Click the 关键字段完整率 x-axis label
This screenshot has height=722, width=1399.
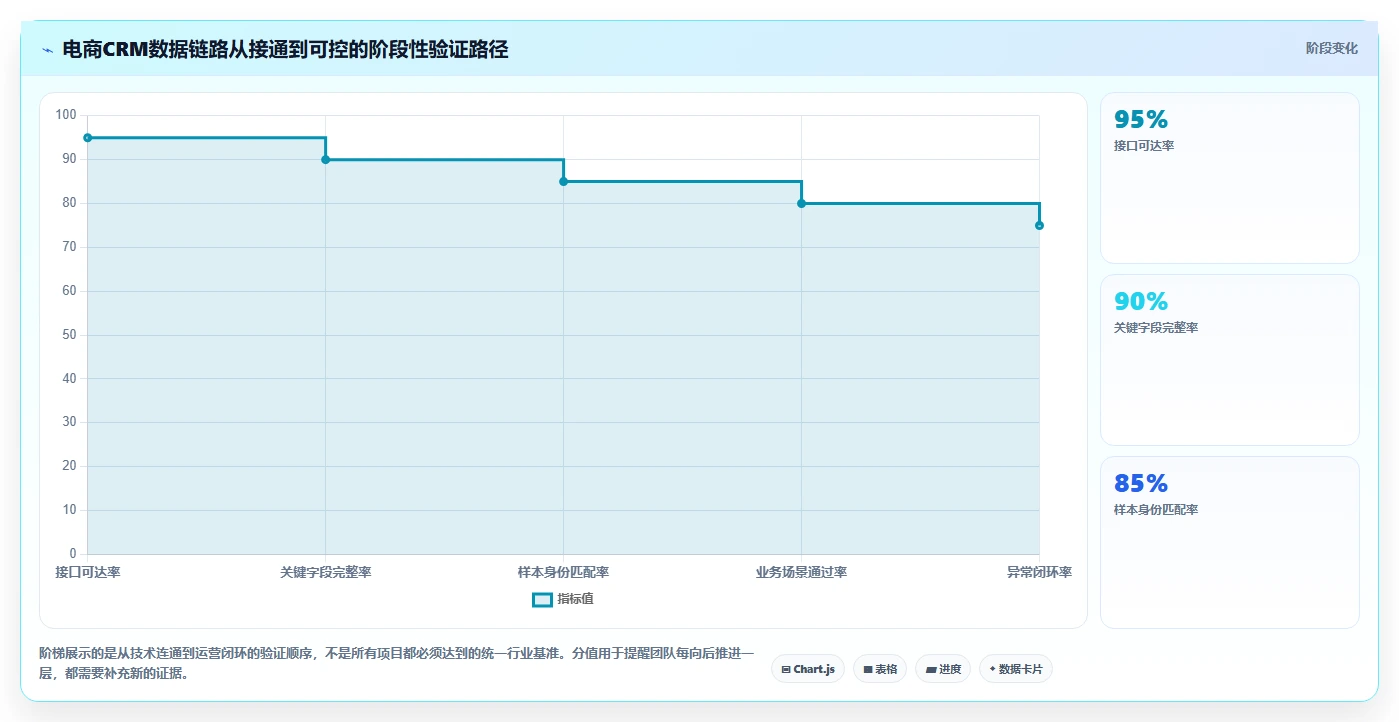click(x=326, y=573)
